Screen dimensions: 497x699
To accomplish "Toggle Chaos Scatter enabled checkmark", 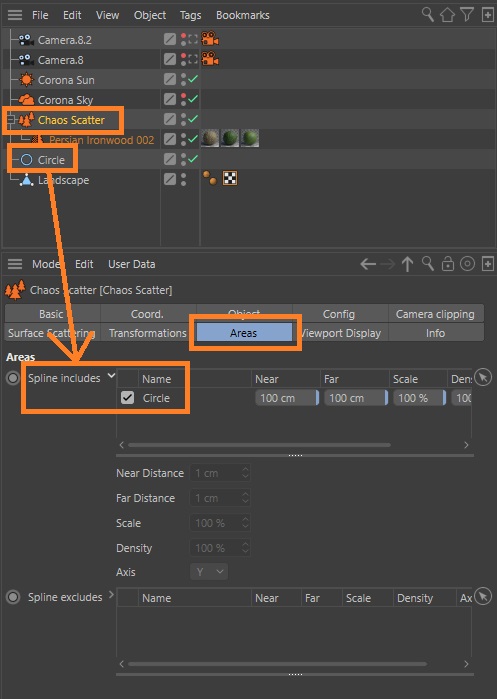I will tap(193, 119).
